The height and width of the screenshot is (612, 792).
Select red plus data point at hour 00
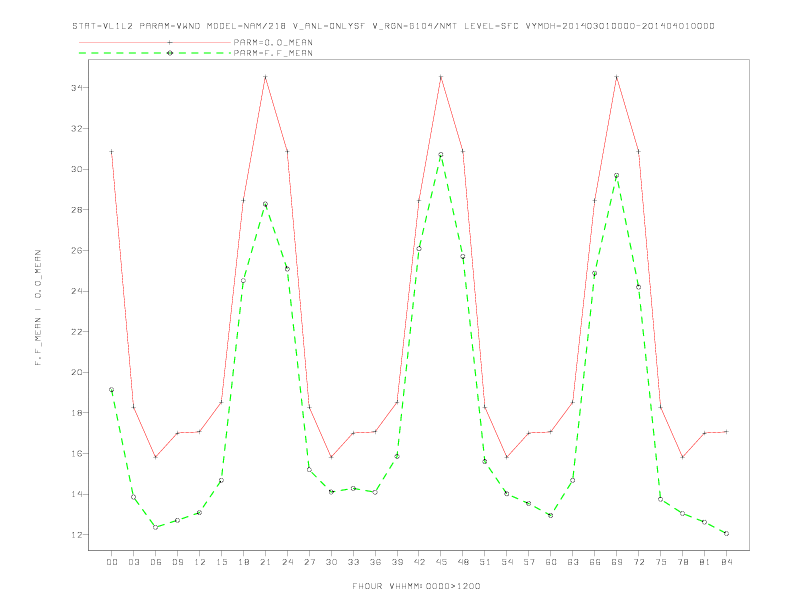(112, 151)
